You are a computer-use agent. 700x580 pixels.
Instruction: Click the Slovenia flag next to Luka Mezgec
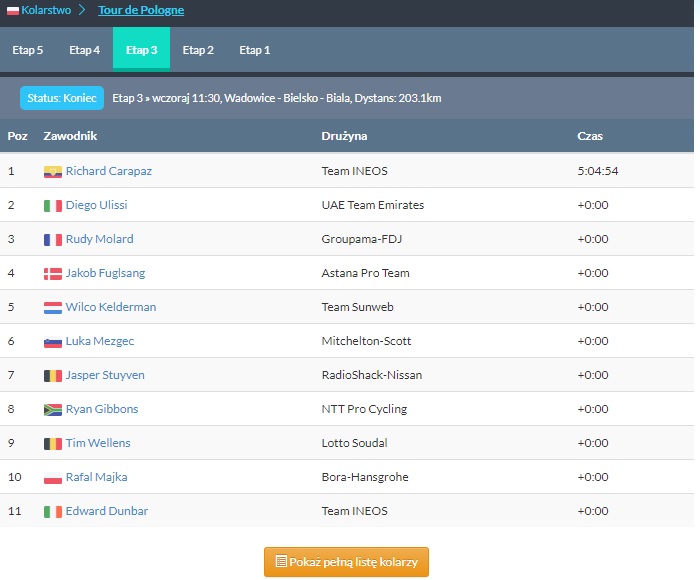pos(53,342)
